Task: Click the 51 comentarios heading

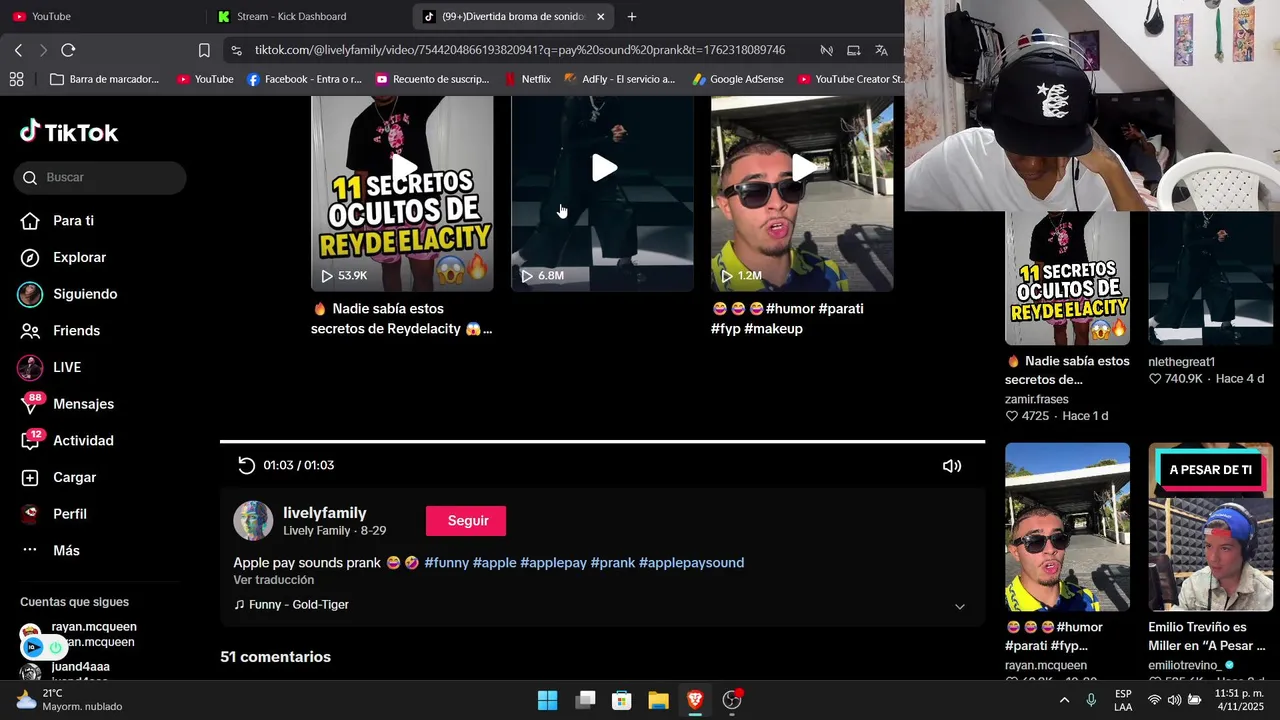Action: click(x=275, y=657)
